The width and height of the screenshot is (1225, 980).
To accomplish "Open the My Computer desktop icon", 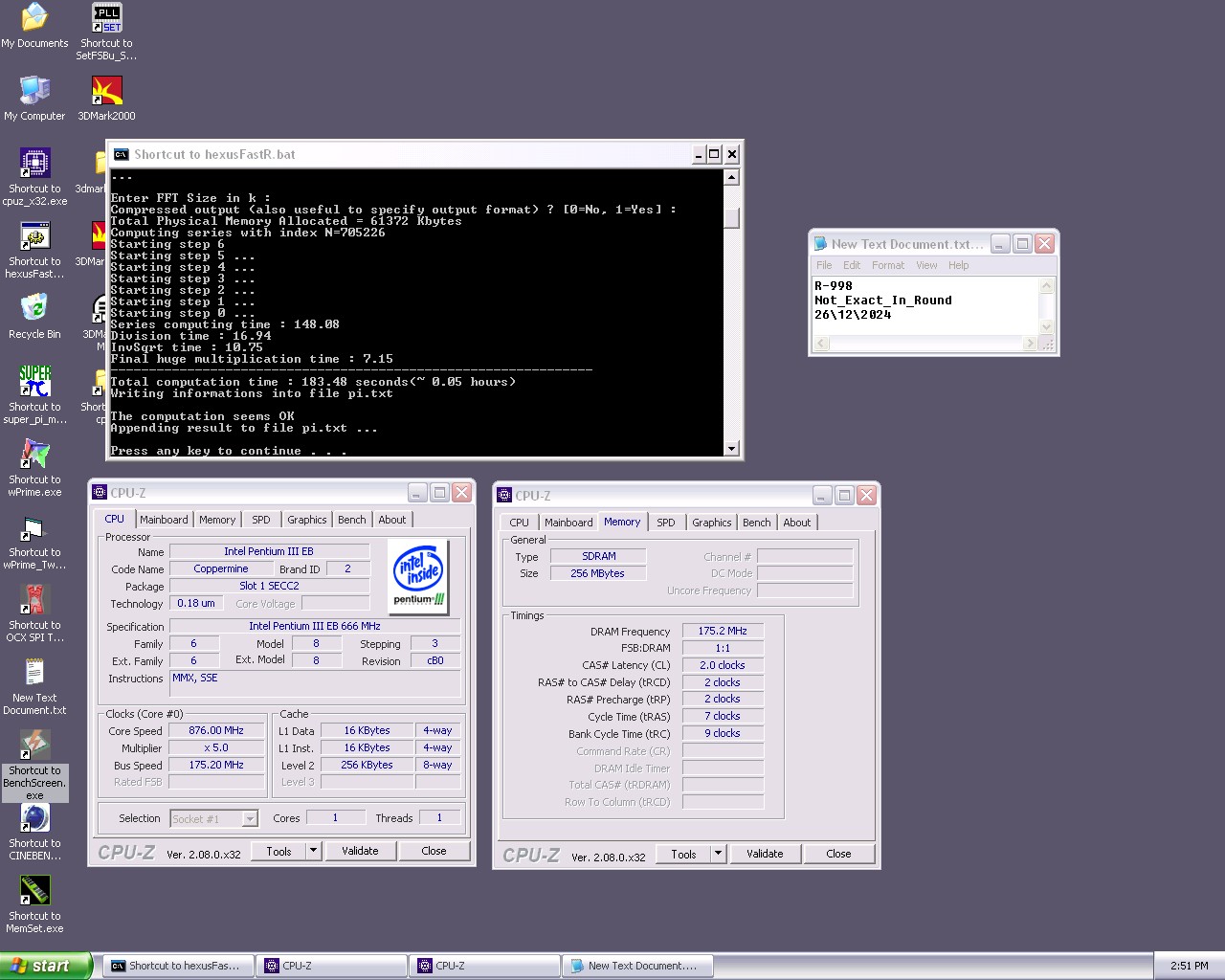I will (x=34, y=90).
